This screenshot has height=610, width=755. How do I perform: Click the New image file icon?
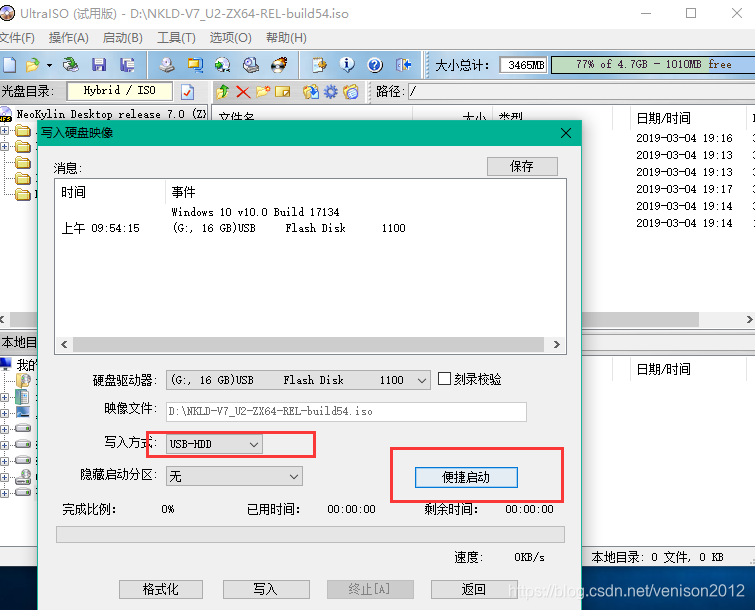click(10, 65)
